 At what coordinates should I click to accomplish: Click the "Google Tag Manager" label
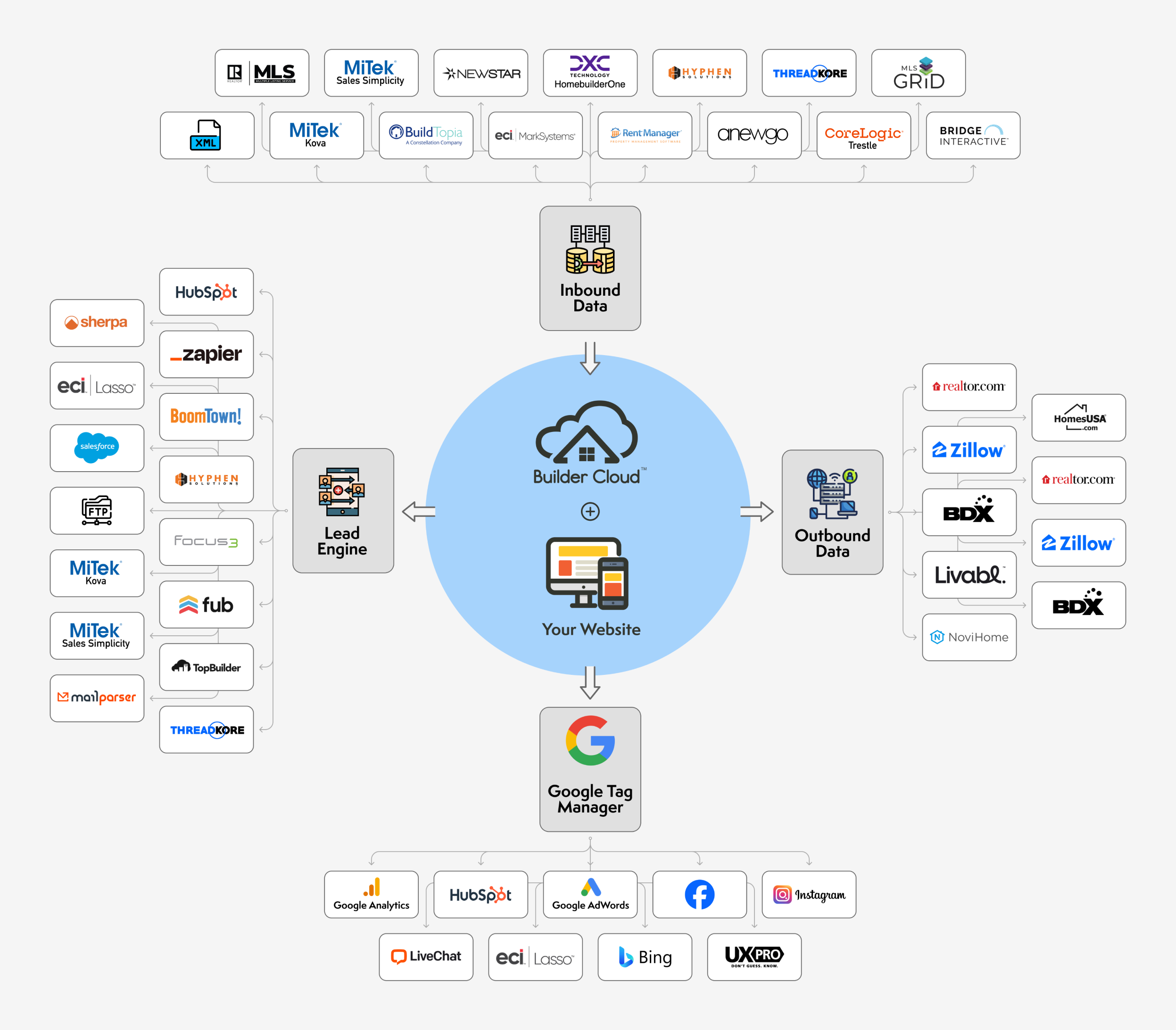tap(590, 799)
